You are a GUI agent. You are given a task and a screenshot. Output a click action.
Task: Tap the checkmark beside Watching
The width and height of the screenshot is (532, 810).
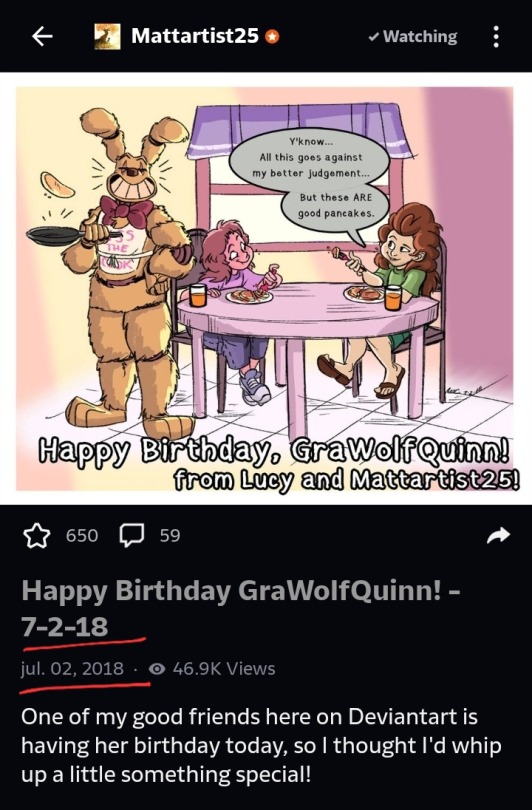[373, 37]
